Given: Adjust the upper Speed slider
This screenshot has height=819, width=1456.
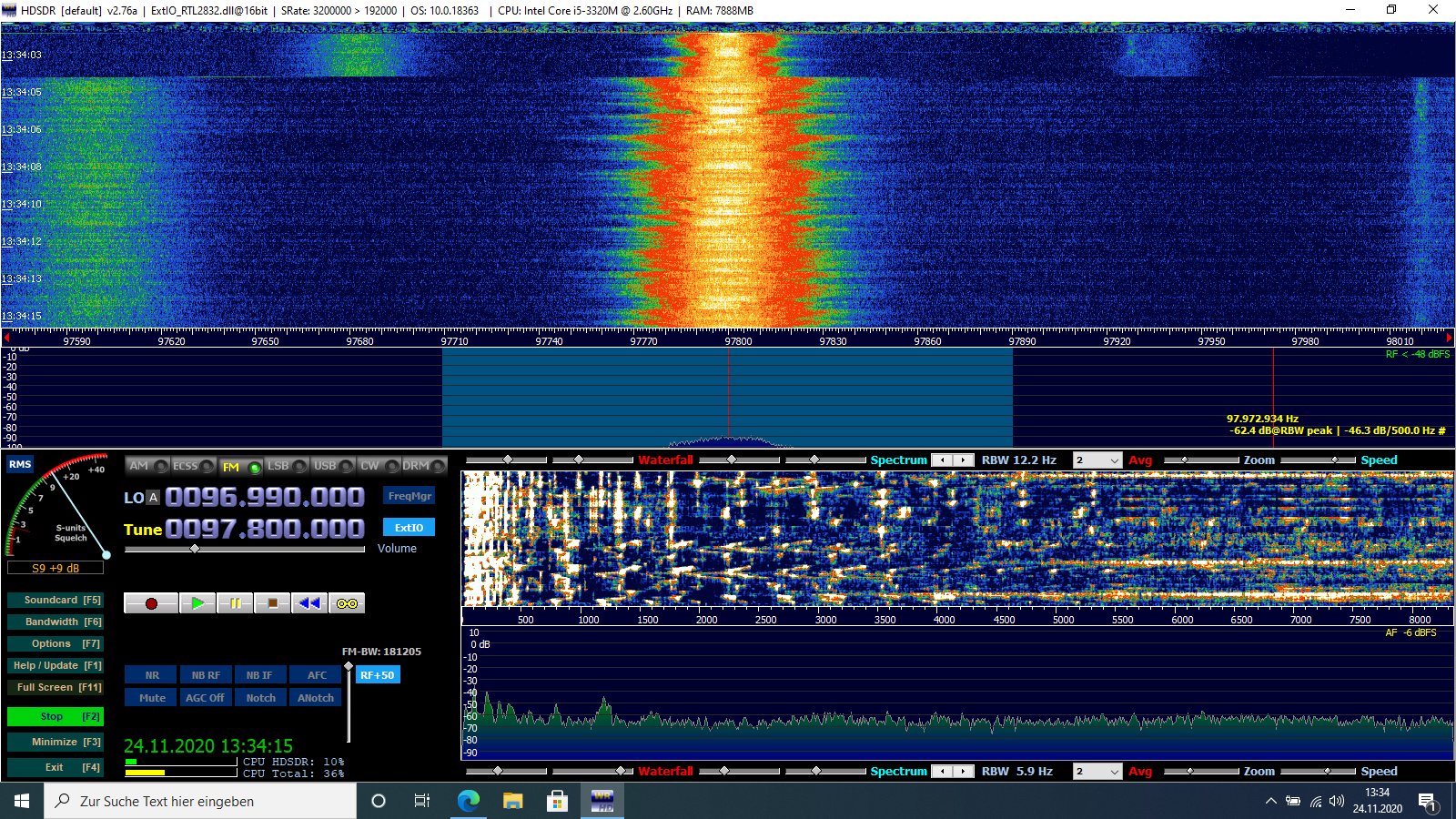Looking at the screenshot, I should coord(1318,460).
